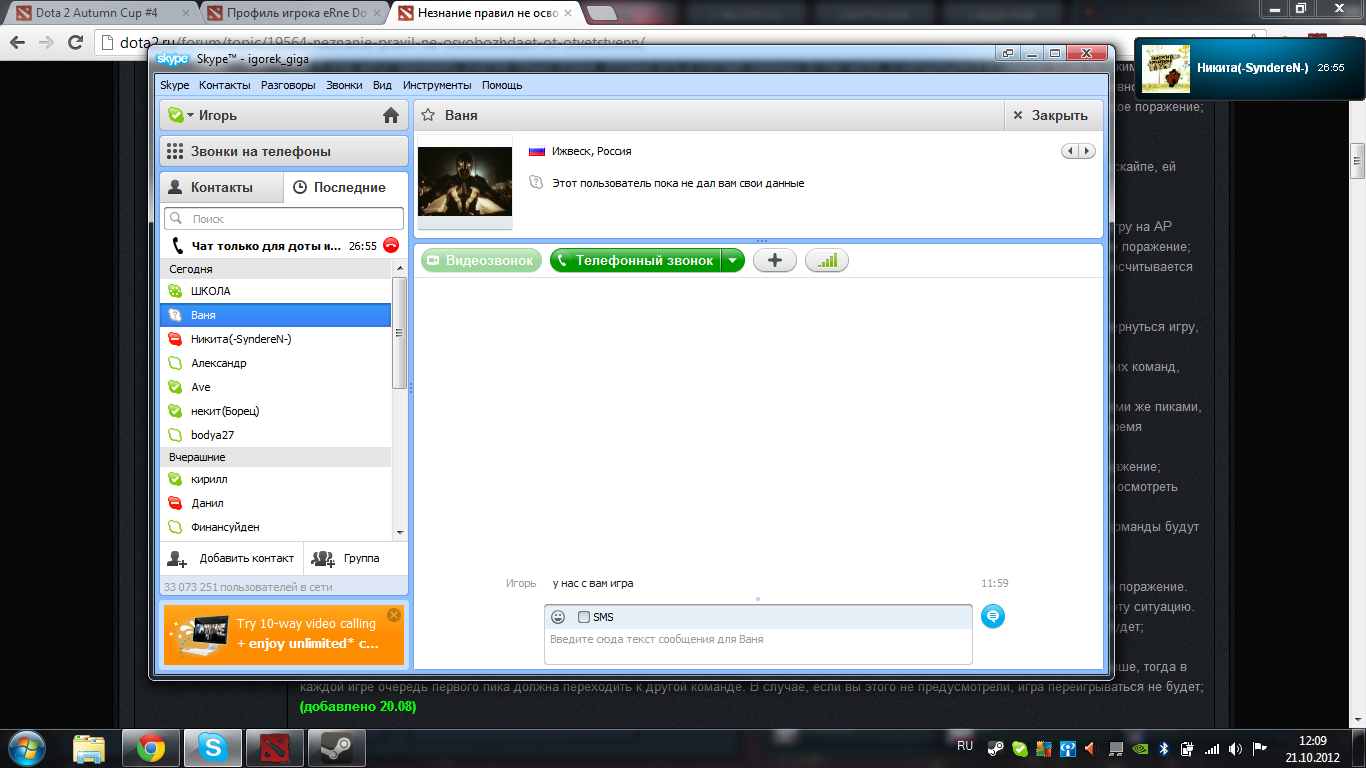
Task: Select contact Финансуйден in list
Action: tap(276, 527)
